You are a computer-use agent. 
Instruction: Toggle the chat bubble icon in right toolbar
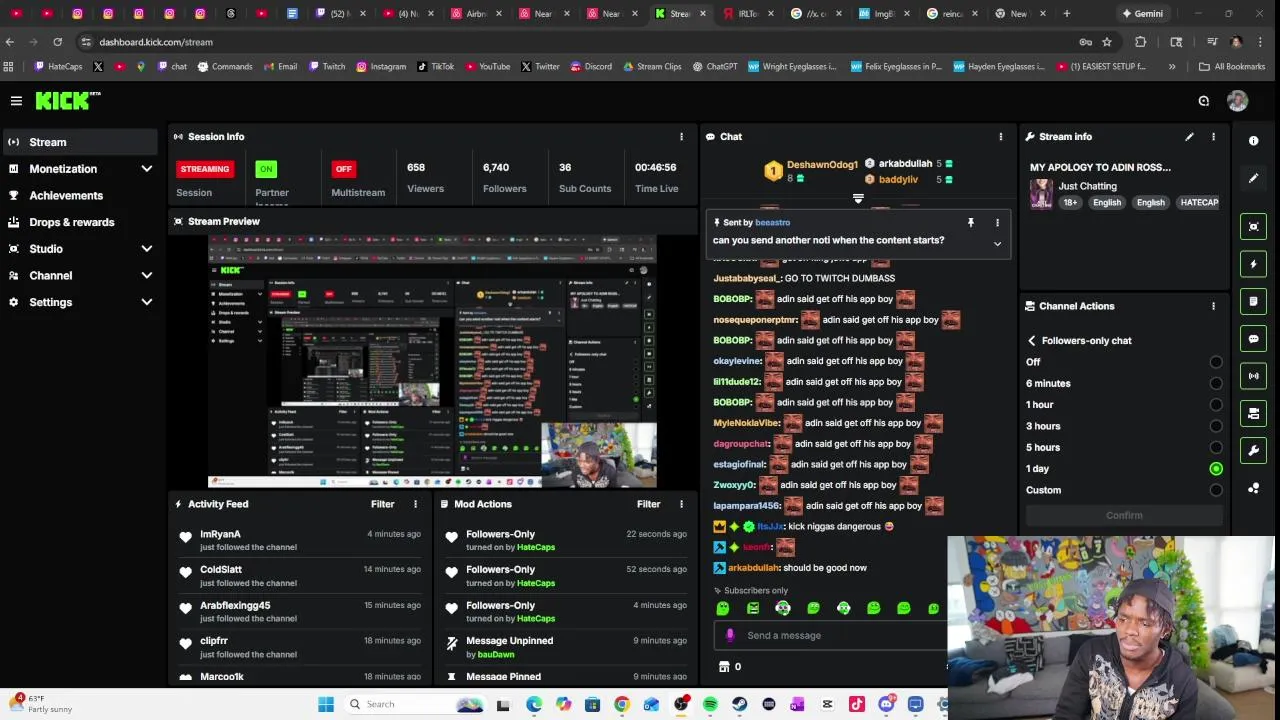pyautogui.click(x=1254, y=339)
